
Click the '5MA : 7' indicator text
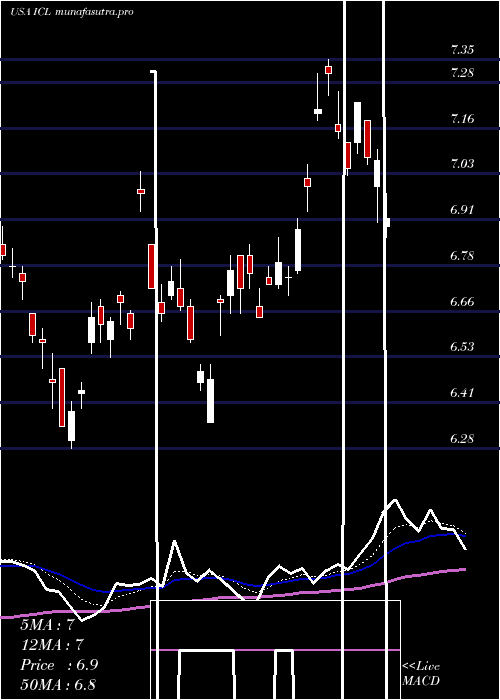coord(47,625)
